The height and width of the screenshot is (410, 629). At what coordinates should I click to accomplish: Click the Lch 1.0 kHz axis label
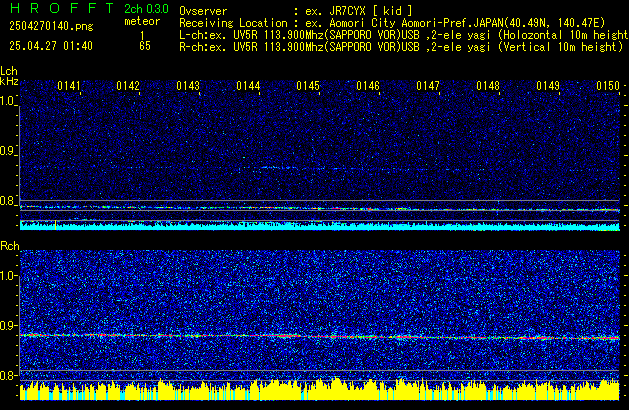click(x=8, y=101)
